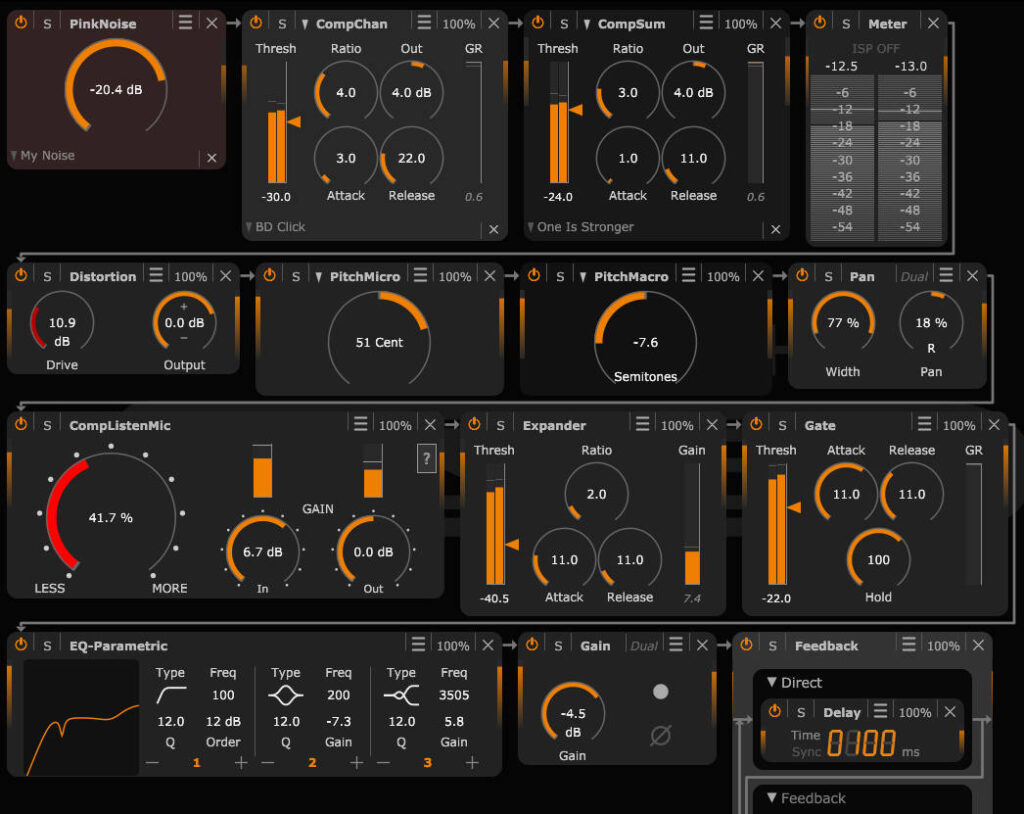
Task: Collapse the Direct section in Feedback
Action: click(x=772, y=682)
